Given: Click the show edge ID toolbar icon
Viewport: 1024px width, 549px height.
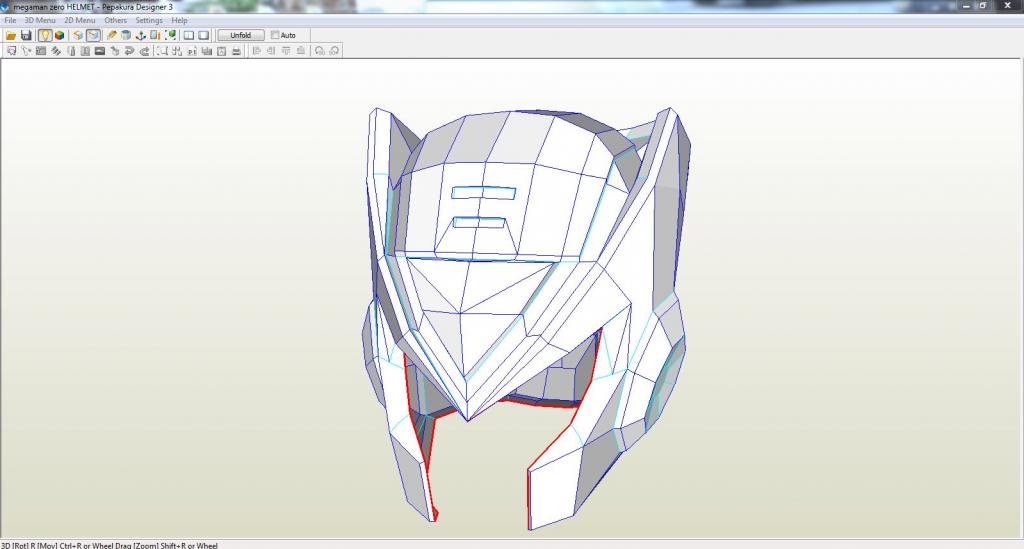Looking at the screenshot, I should pyautogui.click(x=78, y=35).
